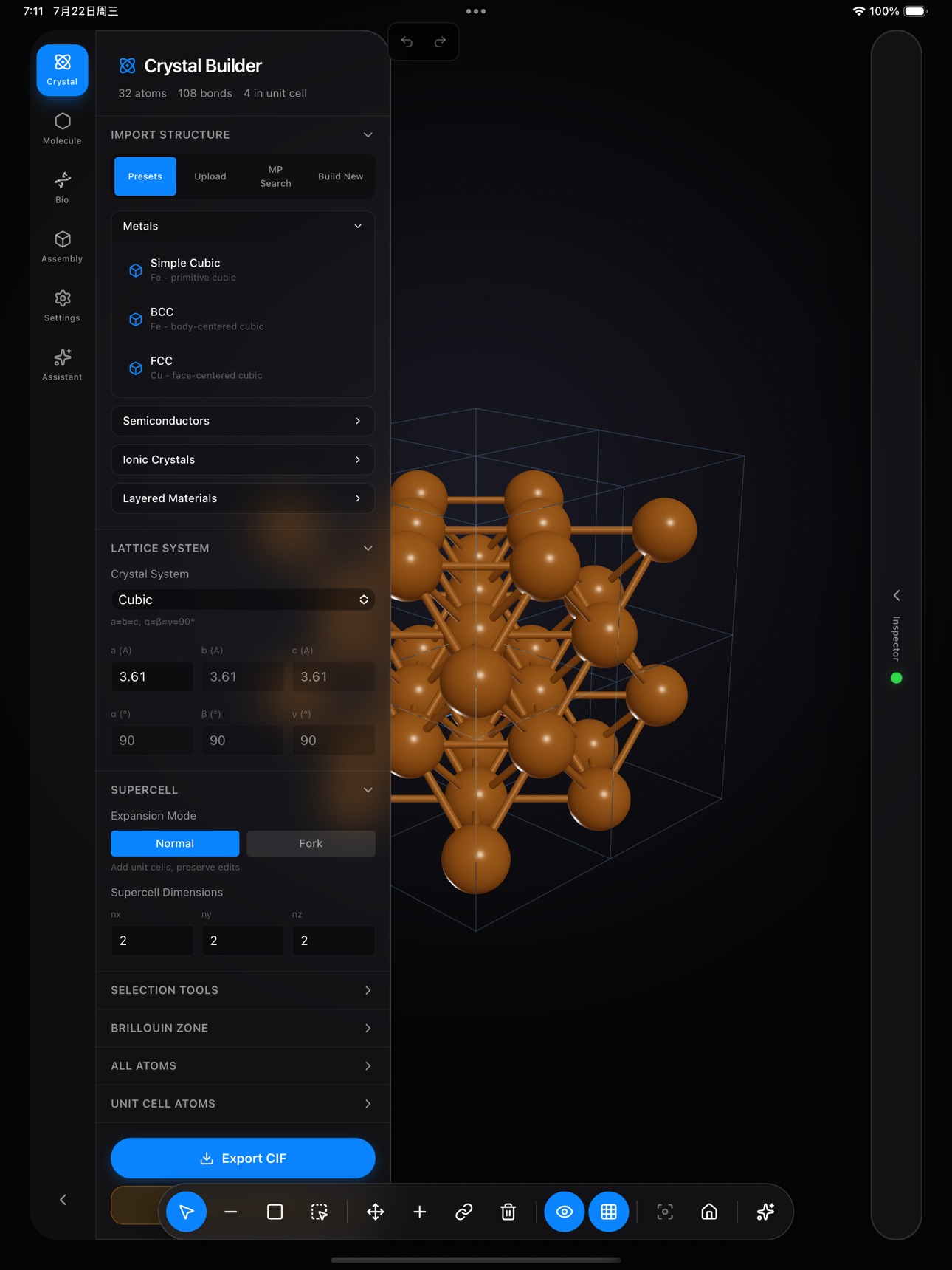Select Normal expansion mode
The width and height of the screenshot is (952, 1270).
175,843
